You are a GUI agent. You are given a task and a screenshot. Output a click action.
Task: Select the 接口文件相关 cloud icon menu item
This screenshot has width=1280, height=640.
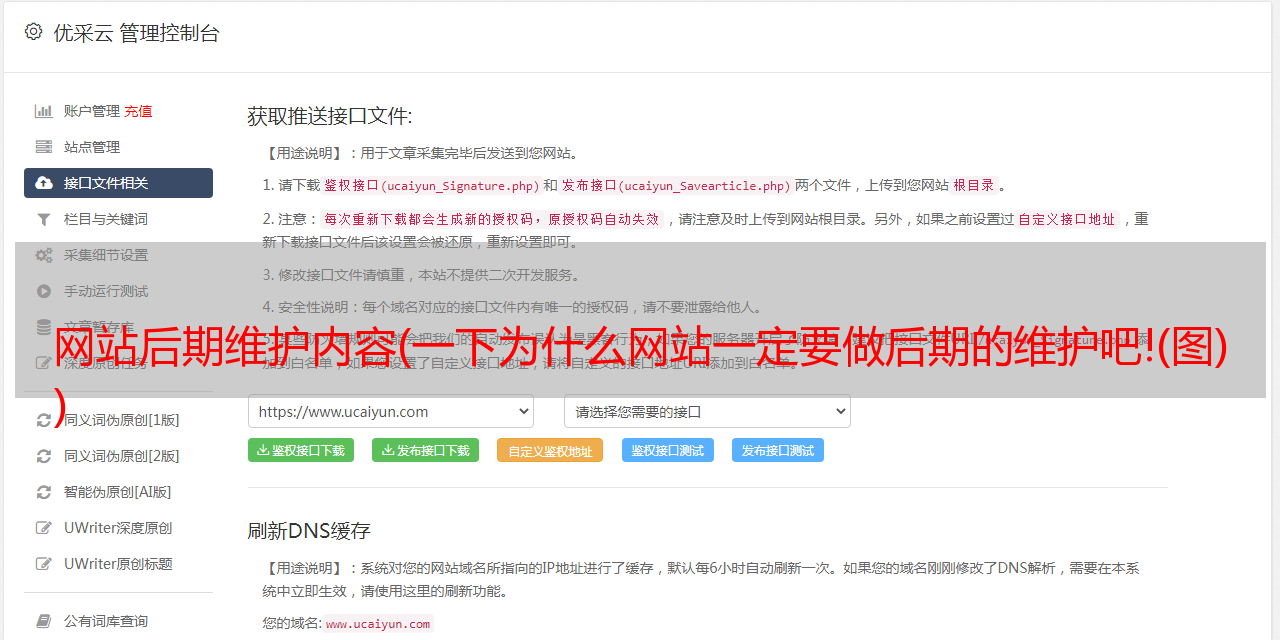click(118, 183)
